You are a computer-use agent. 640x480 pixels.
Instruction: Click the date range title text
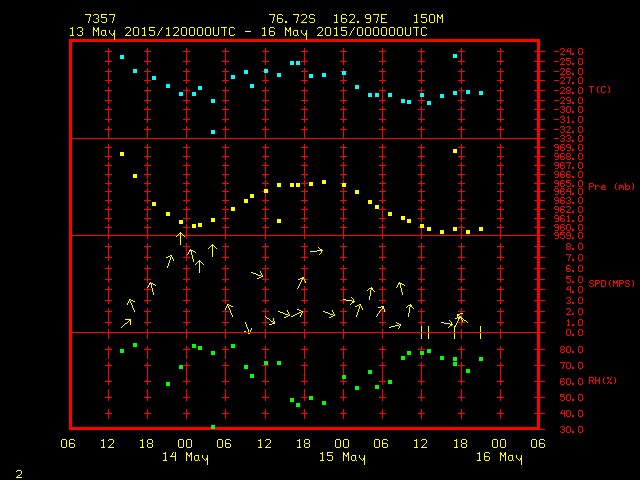click(x=248, y=32)
